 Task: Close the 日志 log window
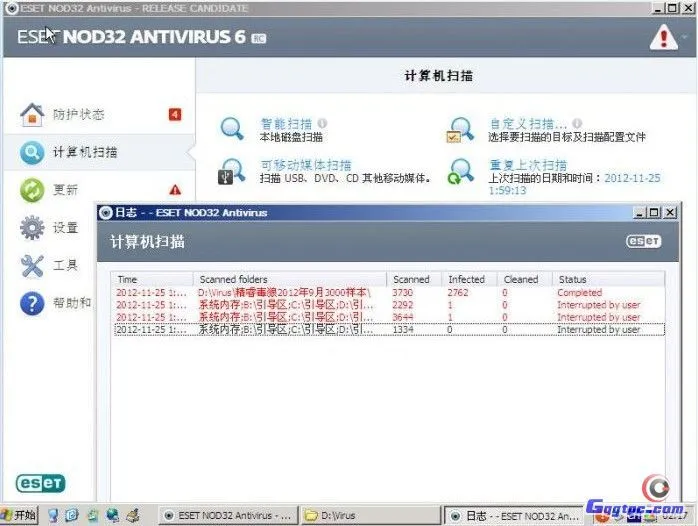(670, 213)
